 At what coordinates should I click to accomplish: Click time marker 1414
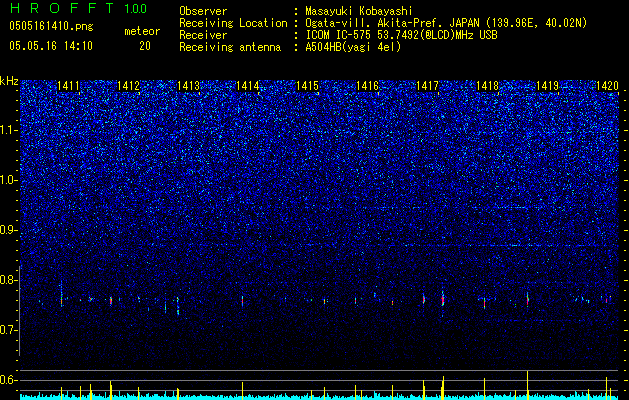tap(248, 85)
